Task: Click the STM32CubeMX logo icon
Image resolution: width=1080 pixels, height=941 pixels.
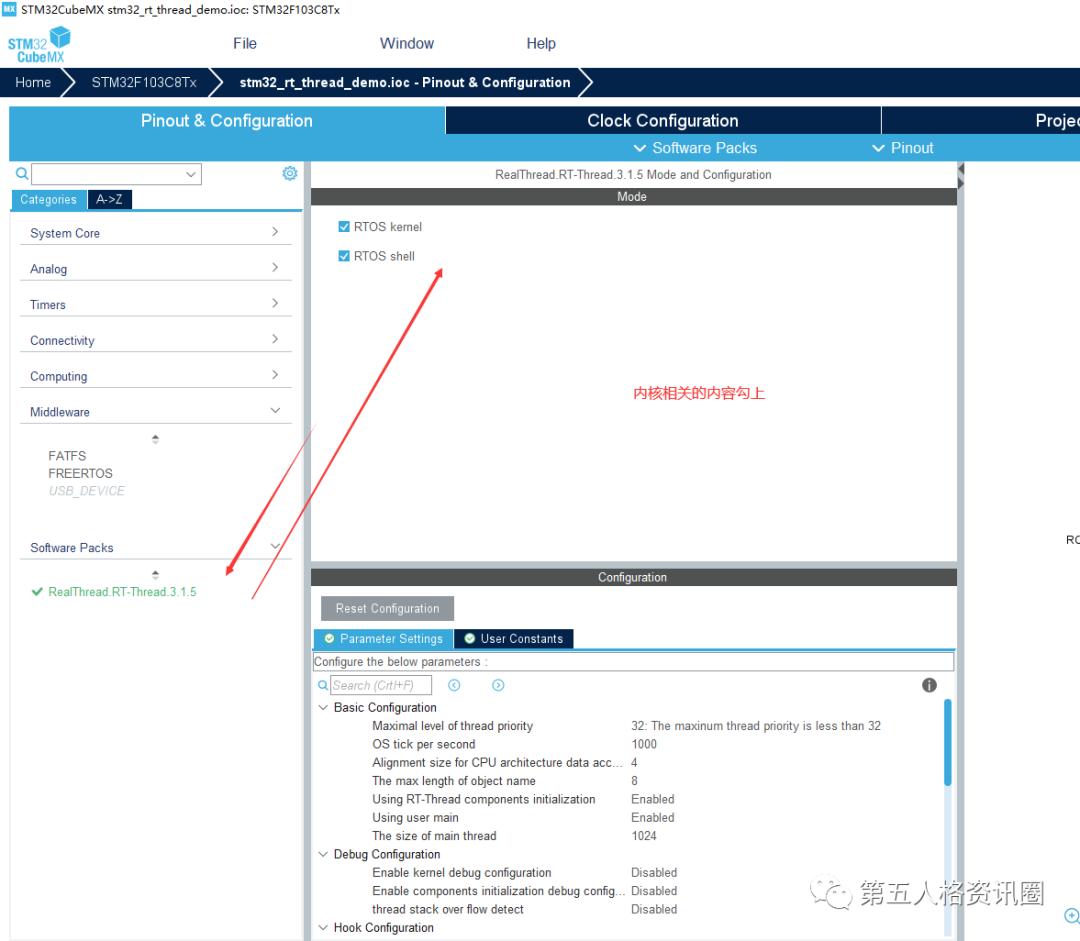Action: point(39,44)
